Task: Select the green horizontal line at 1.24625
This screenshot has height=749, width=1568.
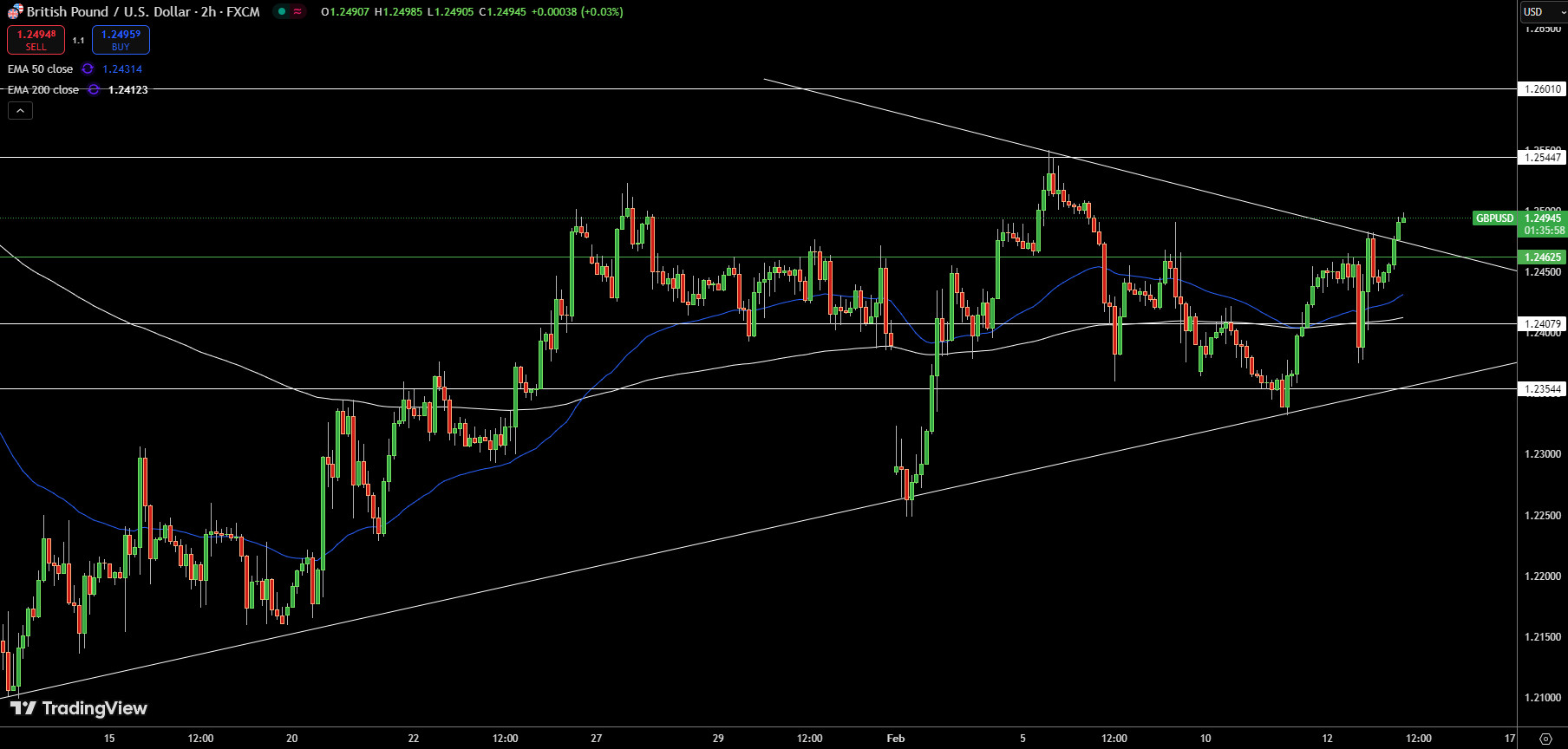Action: coord(758,257)
